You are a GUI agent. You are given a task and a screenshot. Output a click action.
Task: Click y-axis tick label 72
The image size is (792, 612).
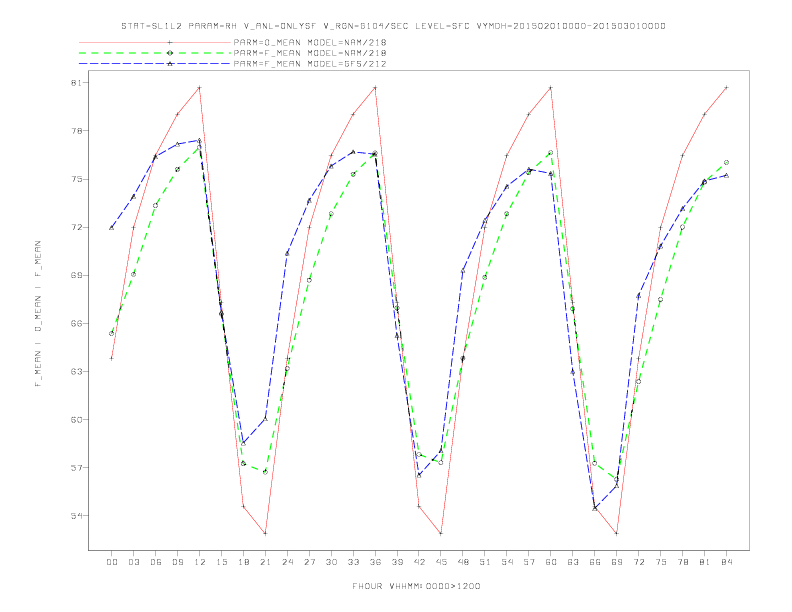point(76,227)
